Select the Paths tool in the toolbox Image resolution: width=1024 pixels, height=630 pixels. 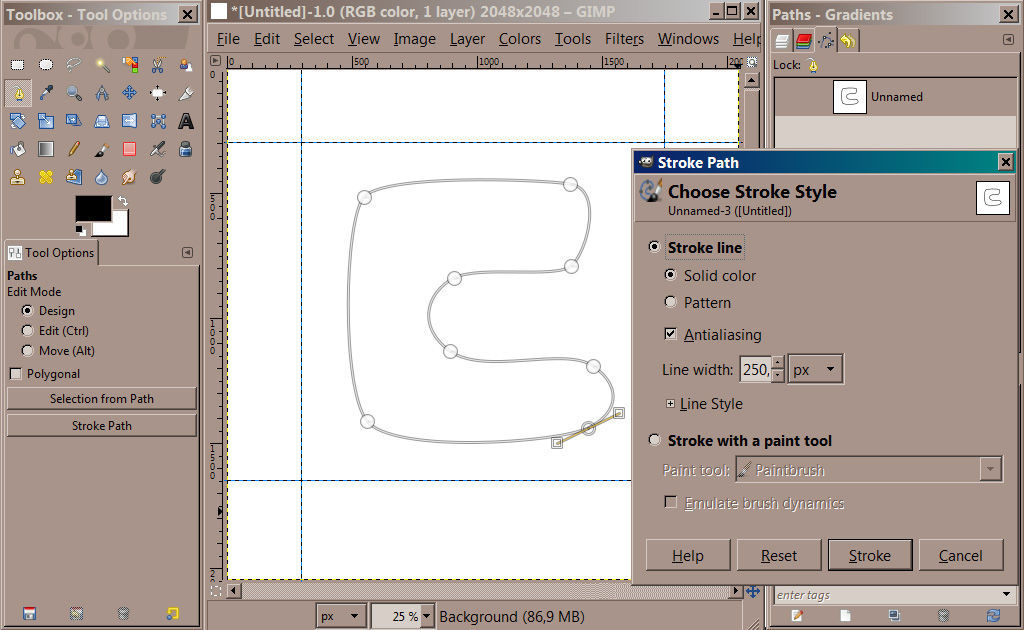coord(18,93)
